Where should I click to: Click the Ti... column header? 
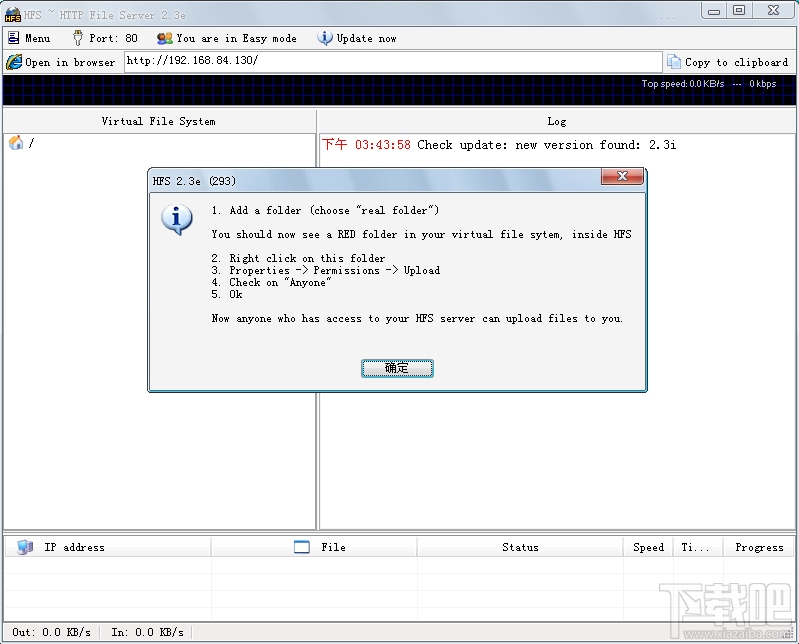pos(698,547)
